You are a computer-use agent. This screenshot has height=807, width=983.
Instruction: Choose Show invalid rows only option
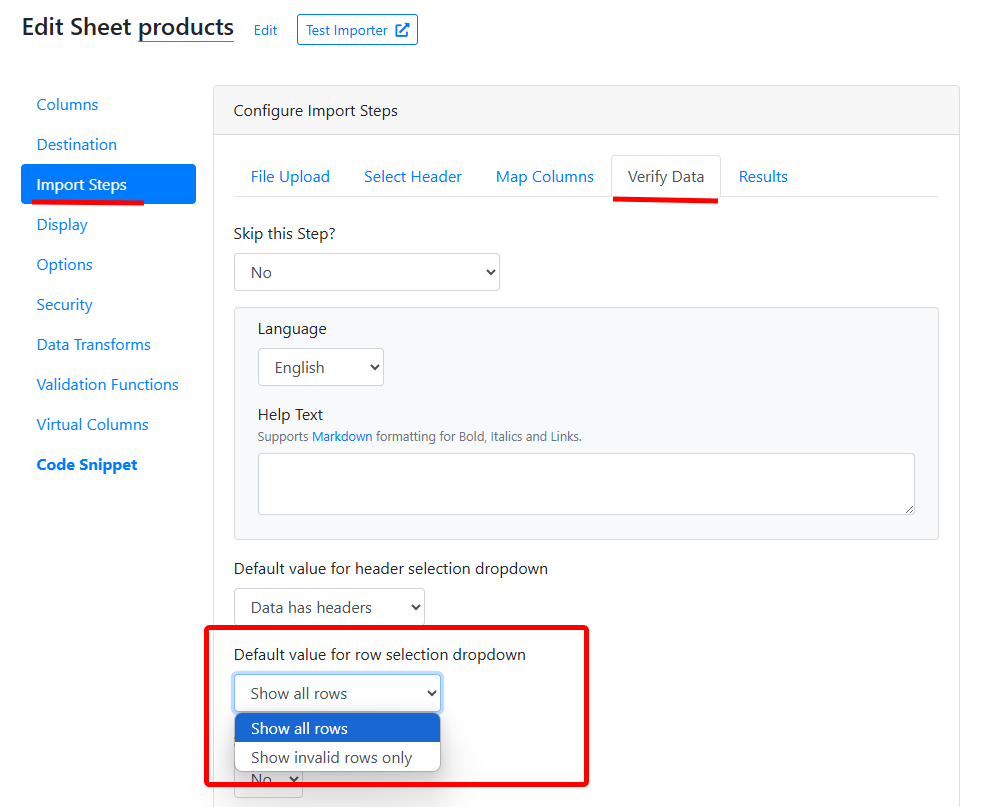coord(337,757)
